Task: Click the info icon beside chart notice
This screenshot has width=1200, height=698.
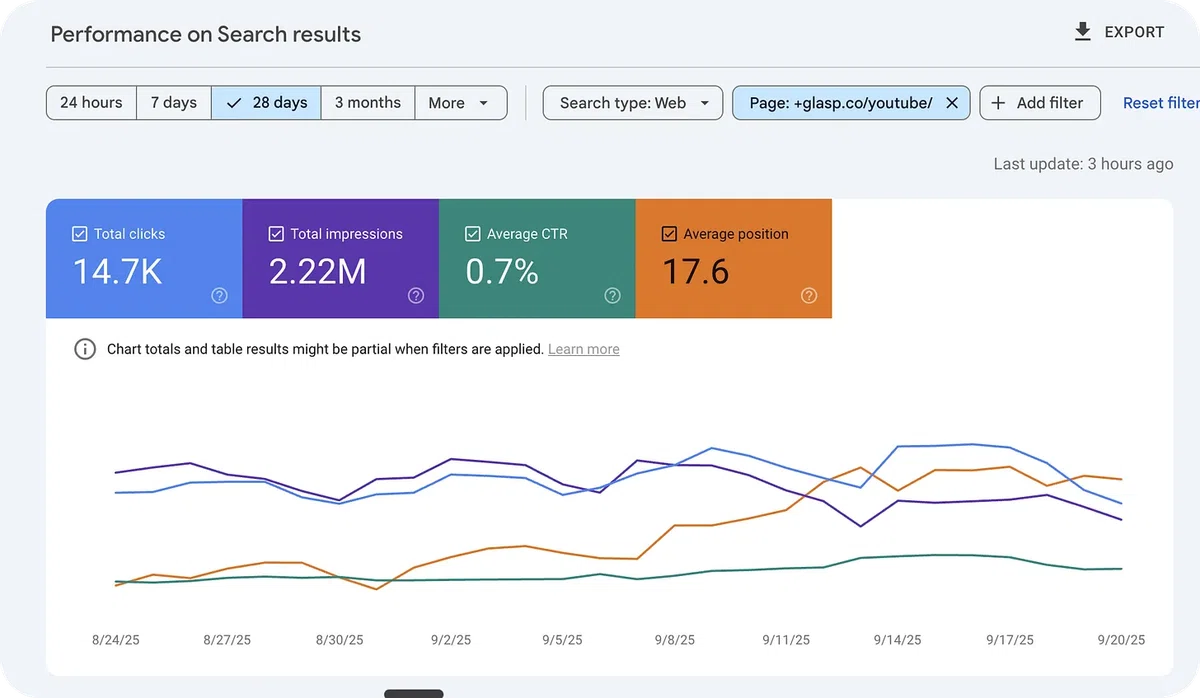Action: click(x=85, y=349)
